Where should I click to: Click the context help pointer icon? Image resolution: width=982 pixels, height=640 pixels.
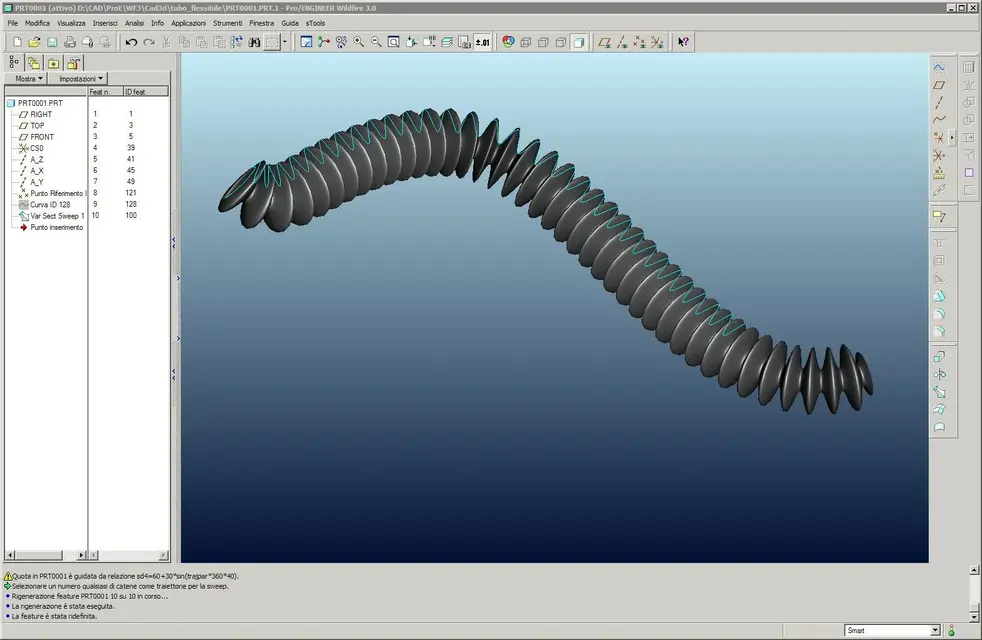pos(683,42)
